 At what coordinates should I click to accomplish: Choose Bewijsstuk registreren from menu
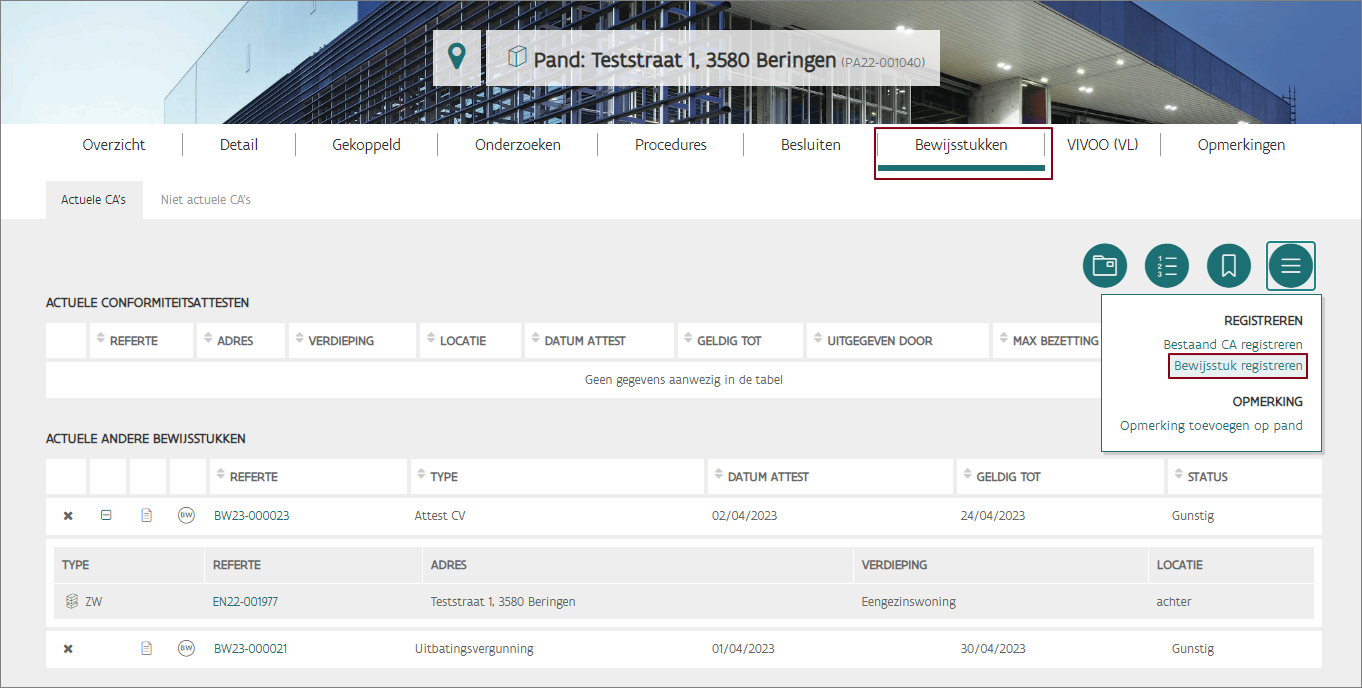pyautogui.click(x=1238, y=366)
